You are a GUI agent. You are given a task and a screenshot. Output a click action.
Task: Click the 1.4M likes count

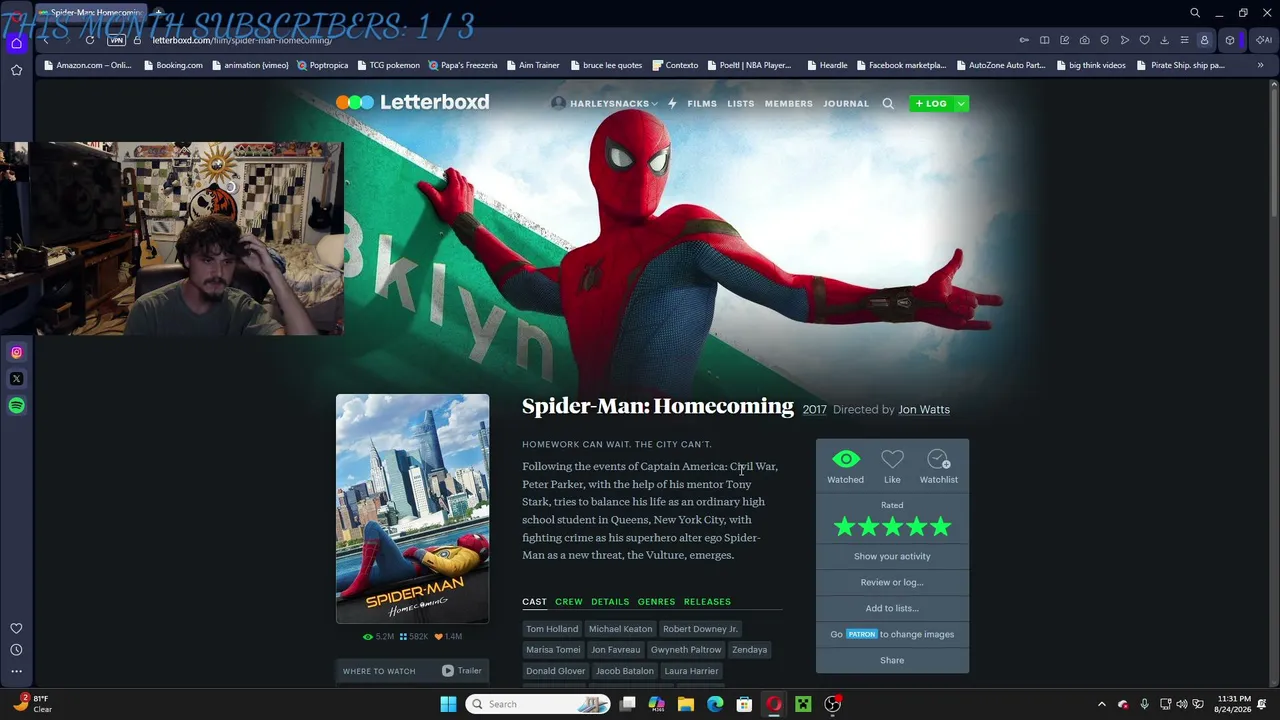[x=448, y=637]
